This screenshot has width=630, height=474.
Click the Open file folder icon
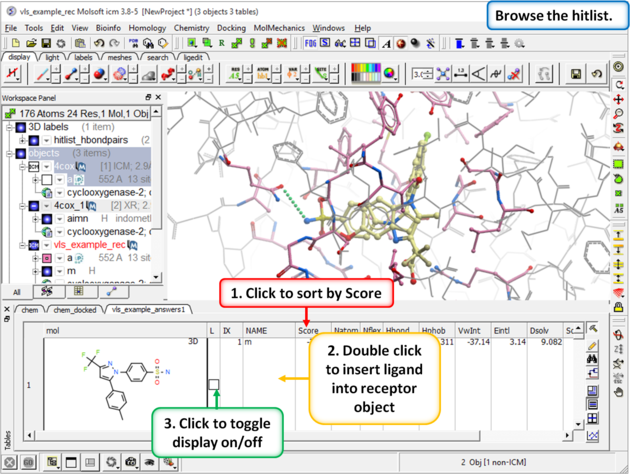32,44
